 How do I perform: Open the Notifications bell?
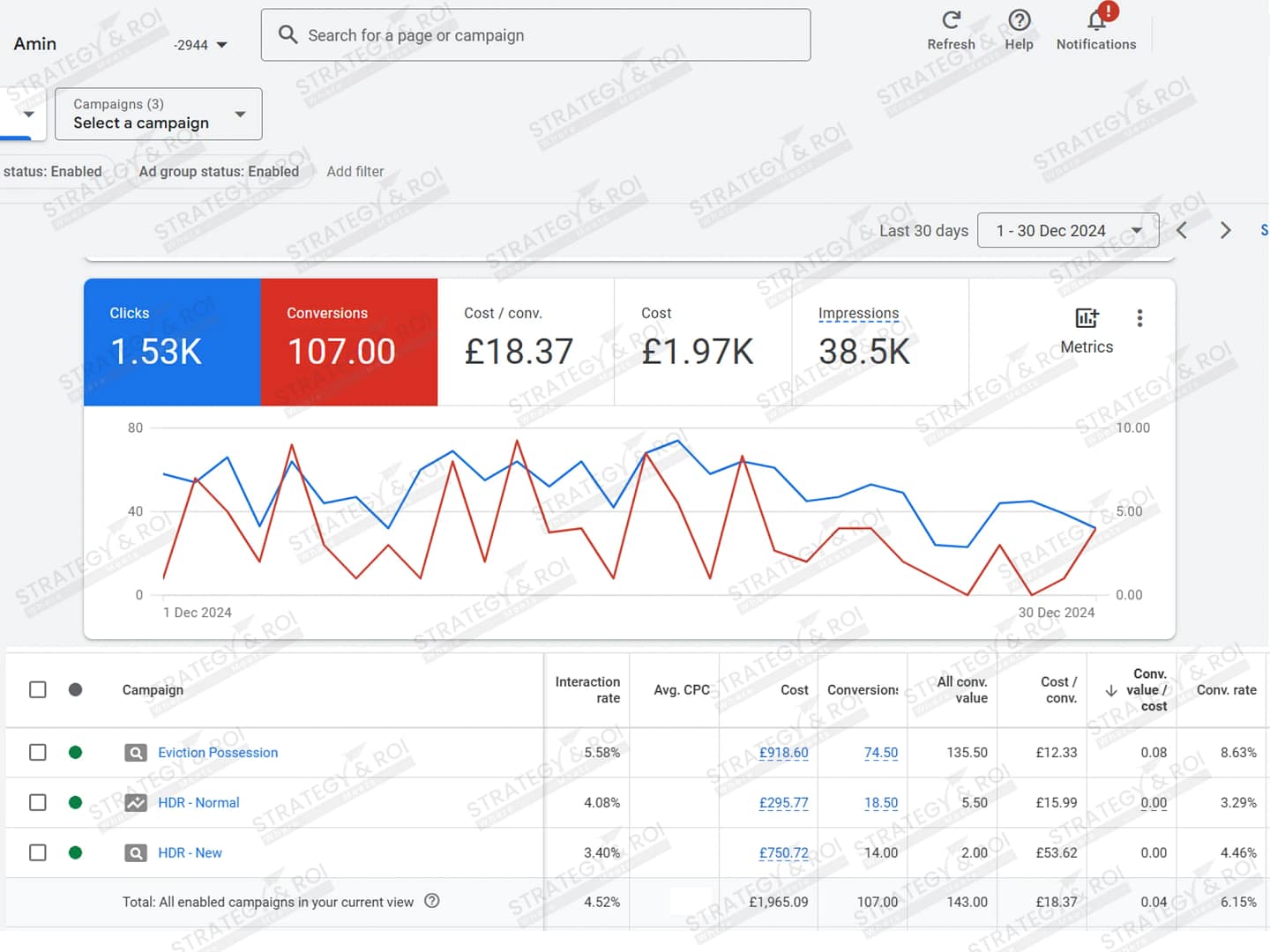[x=1096, y=21]
